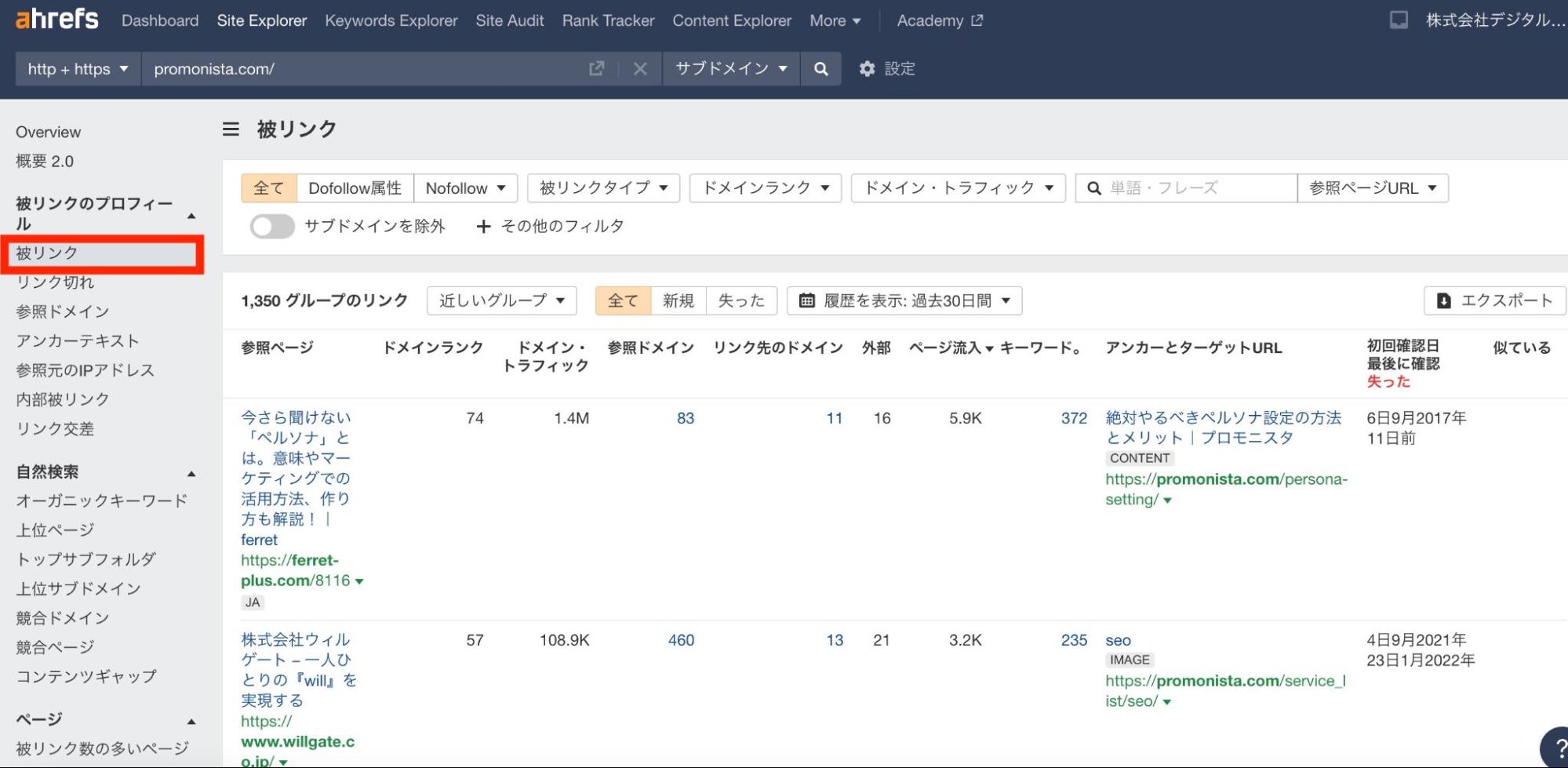The image size is (1568, 768).
Task: Open the 参照ページURL dropdown
Action: pos(1373,188)
